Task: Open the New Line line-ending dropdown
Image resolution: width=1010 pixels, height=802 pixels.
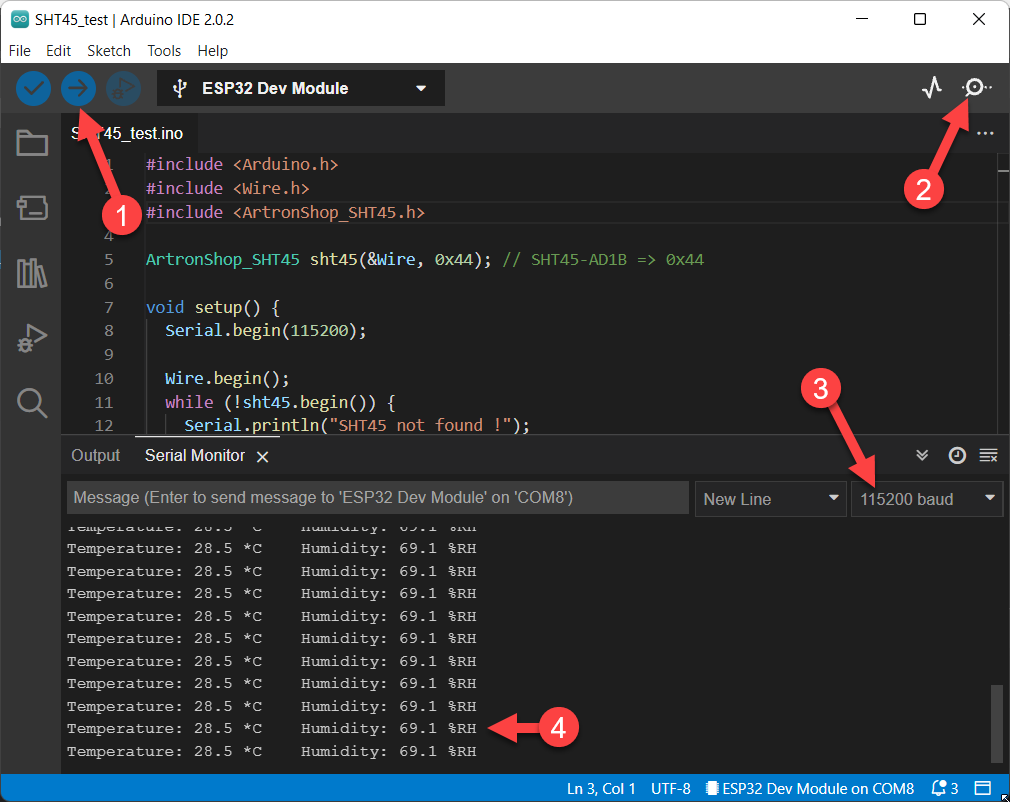Action: (x=770, y=499)
